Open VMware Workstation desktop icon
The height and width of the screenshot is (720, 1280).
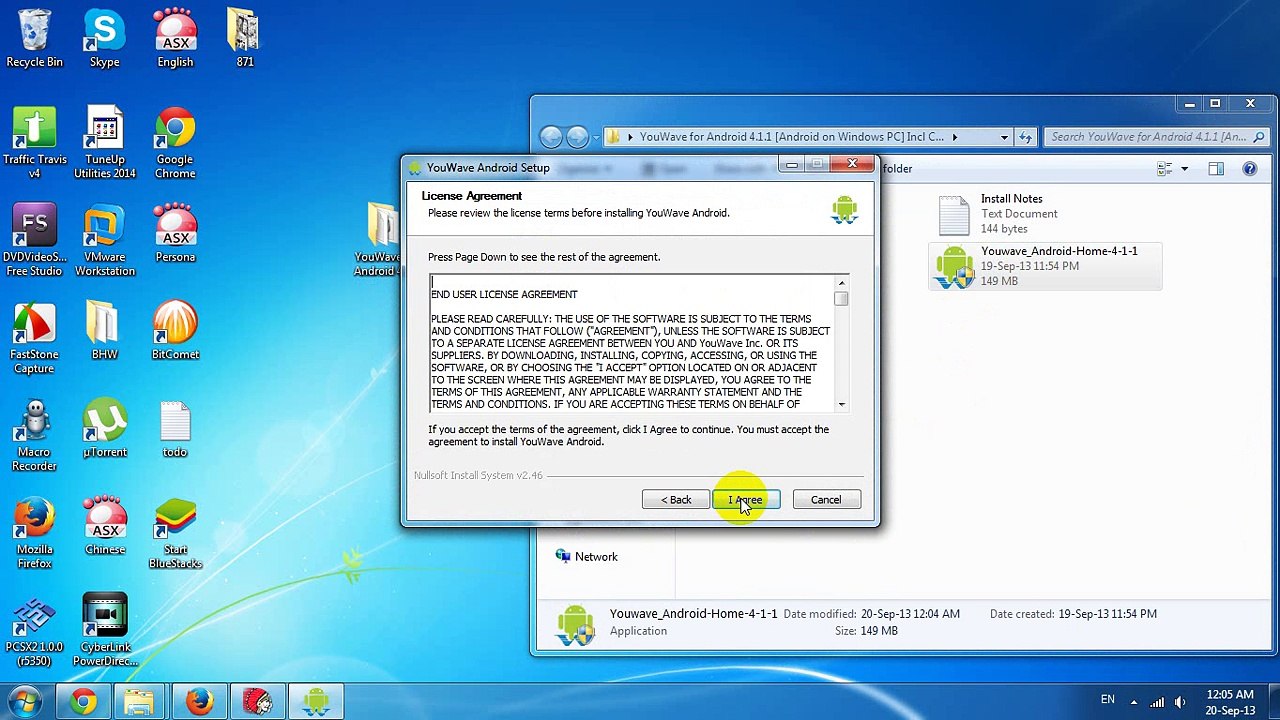[104, 241]
